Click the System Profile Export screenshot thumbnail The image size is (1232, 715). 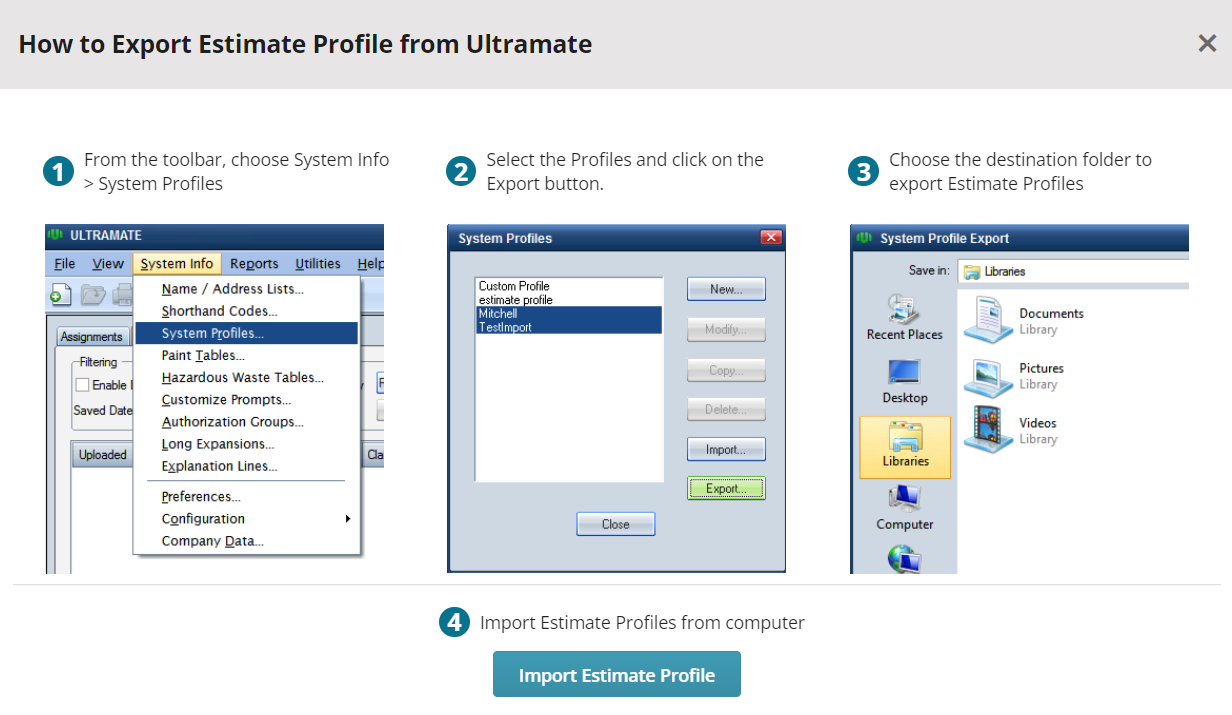(1020, 399)
